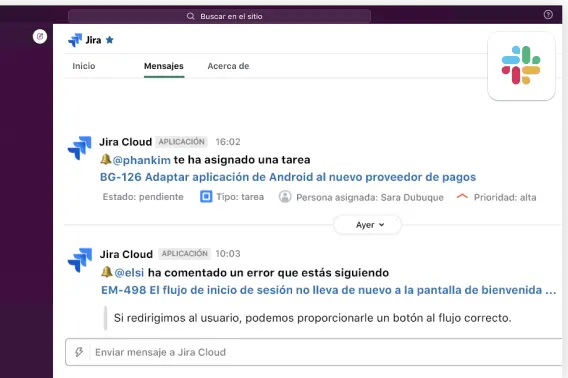Click the Tipo: tarea text
The width and height of the screenshot is (568, 378).
click(240, 197)
